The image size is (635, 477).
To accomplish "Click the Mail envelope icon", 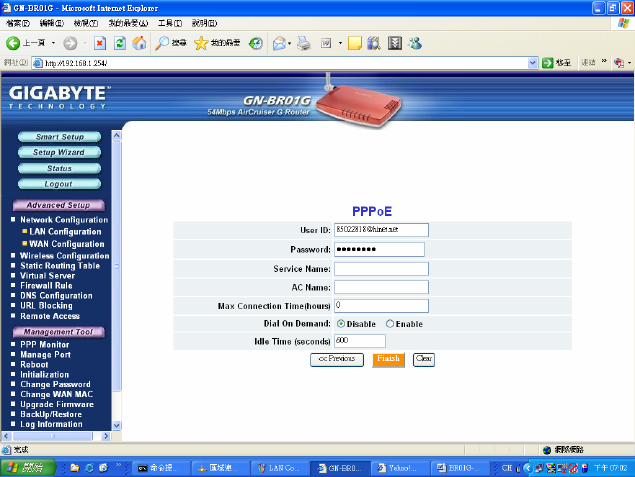I will [x=279, y=43].
